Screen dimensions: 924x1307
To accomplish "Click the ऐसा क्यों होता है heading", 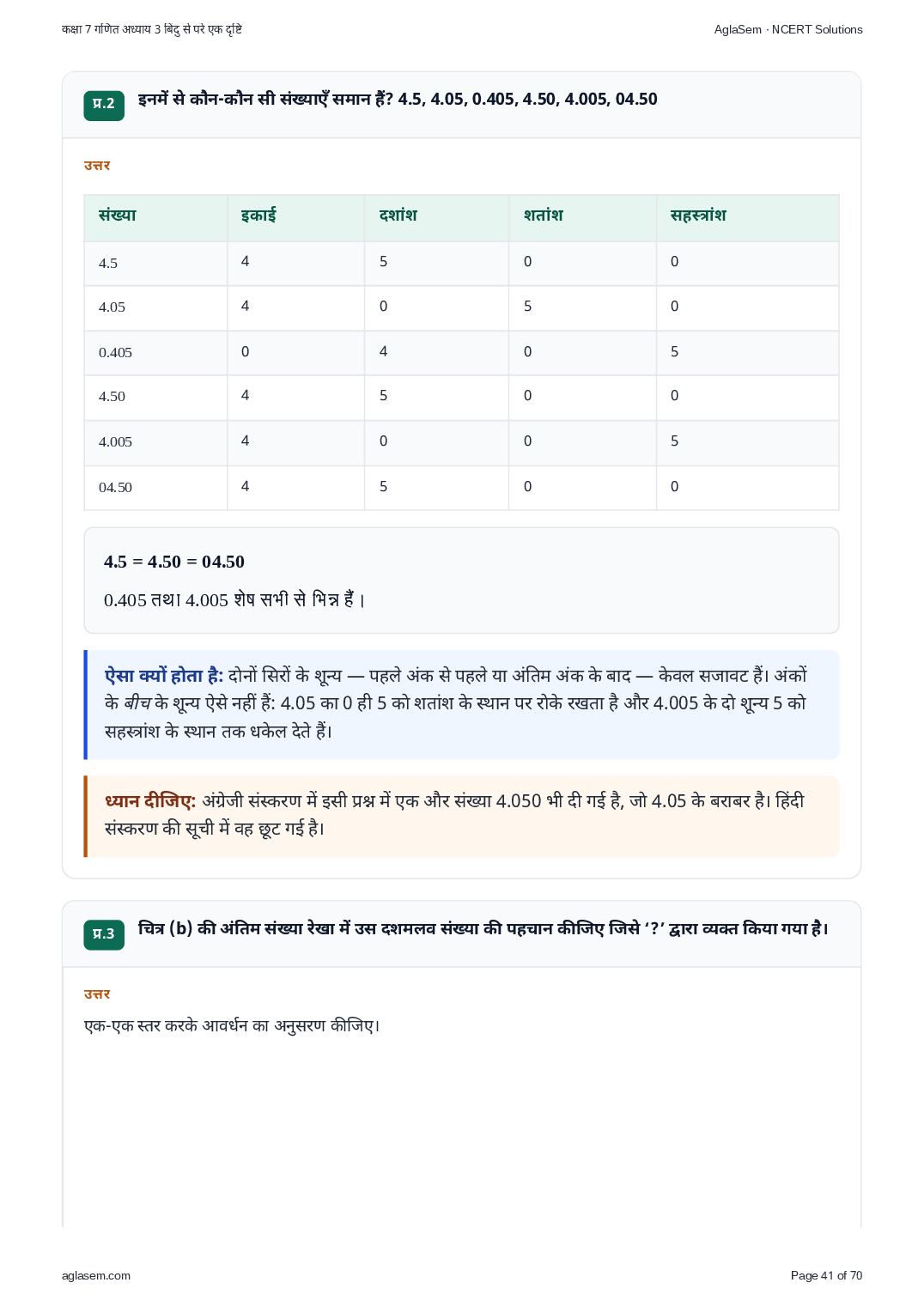I will pyautogui.click(x=164, y=676).
